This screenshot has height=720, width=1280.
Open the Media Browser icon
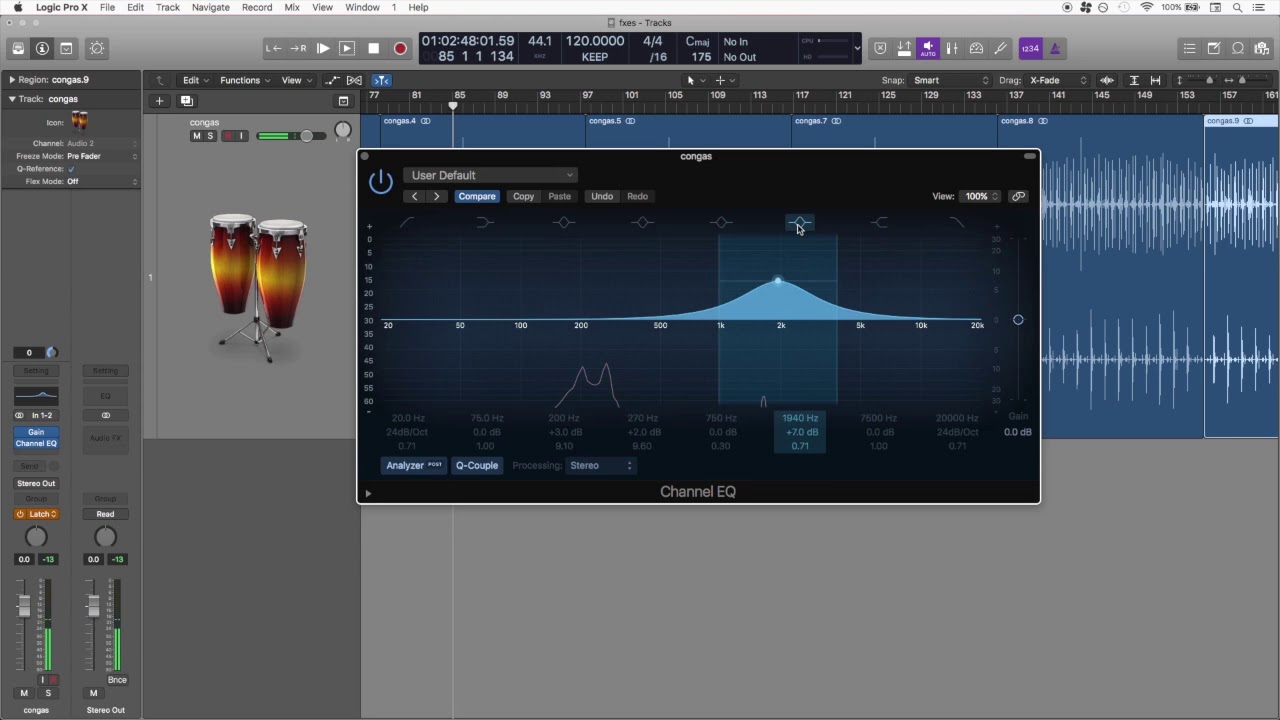click(x=1263, y=48)
